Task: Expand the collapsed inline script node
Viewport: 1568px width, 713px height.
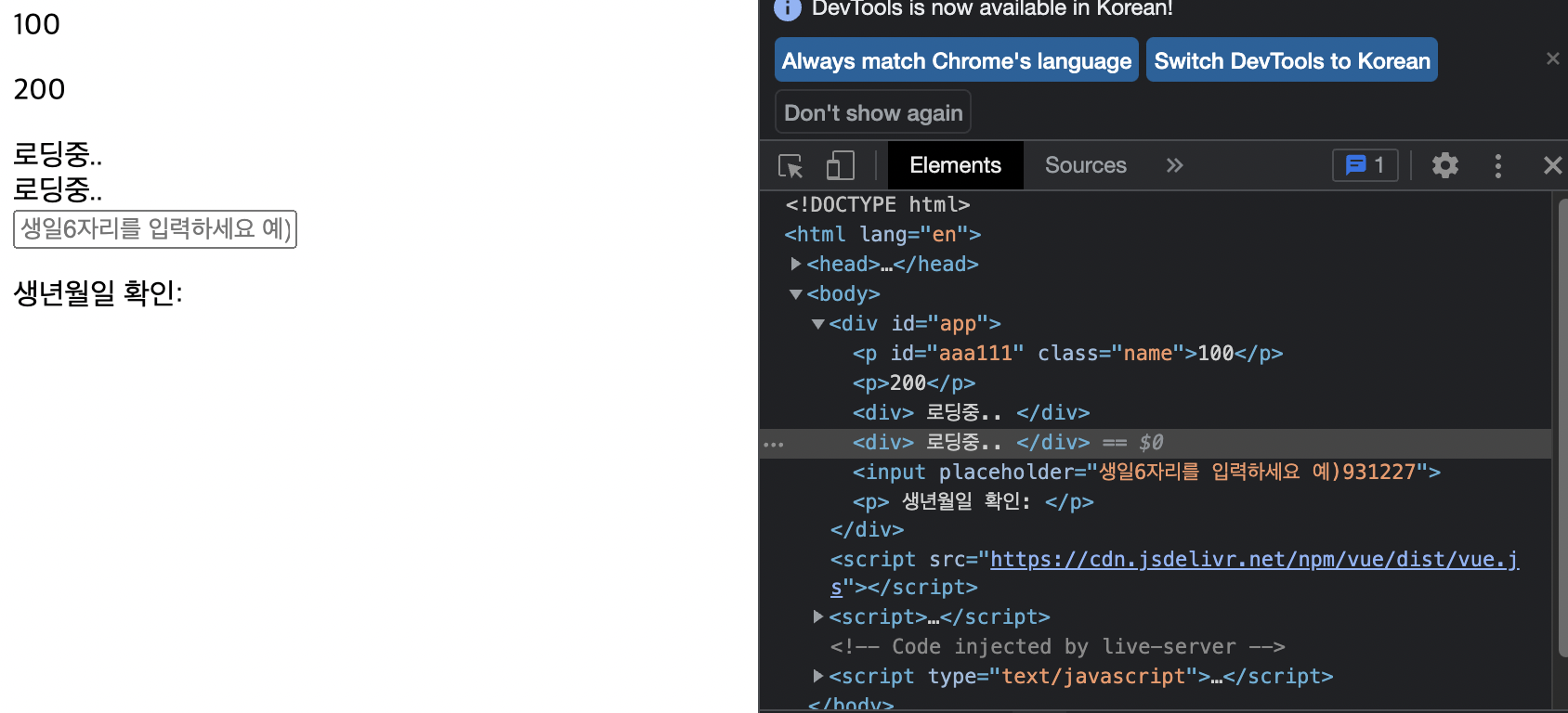Action: click(818, 616)
